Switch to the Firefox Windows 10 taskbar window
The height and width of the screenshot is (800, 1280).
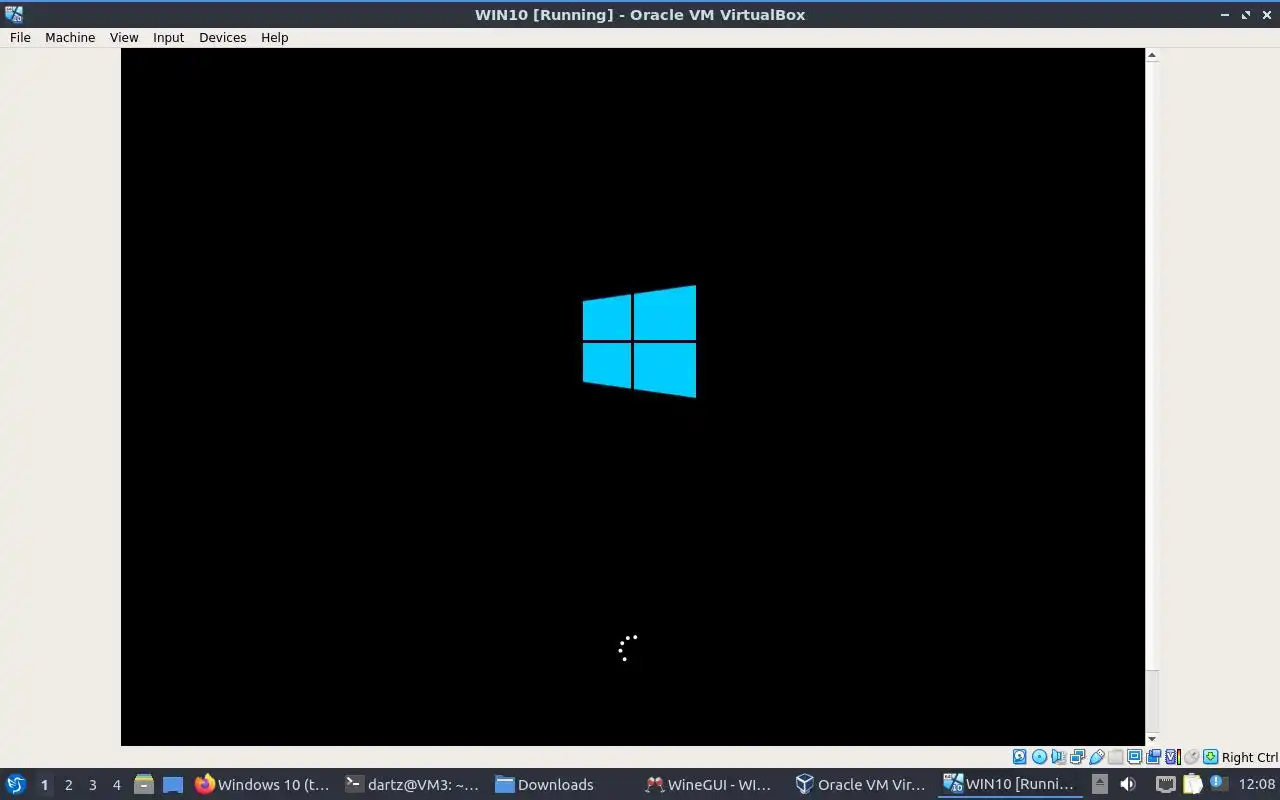click(263, 784)
